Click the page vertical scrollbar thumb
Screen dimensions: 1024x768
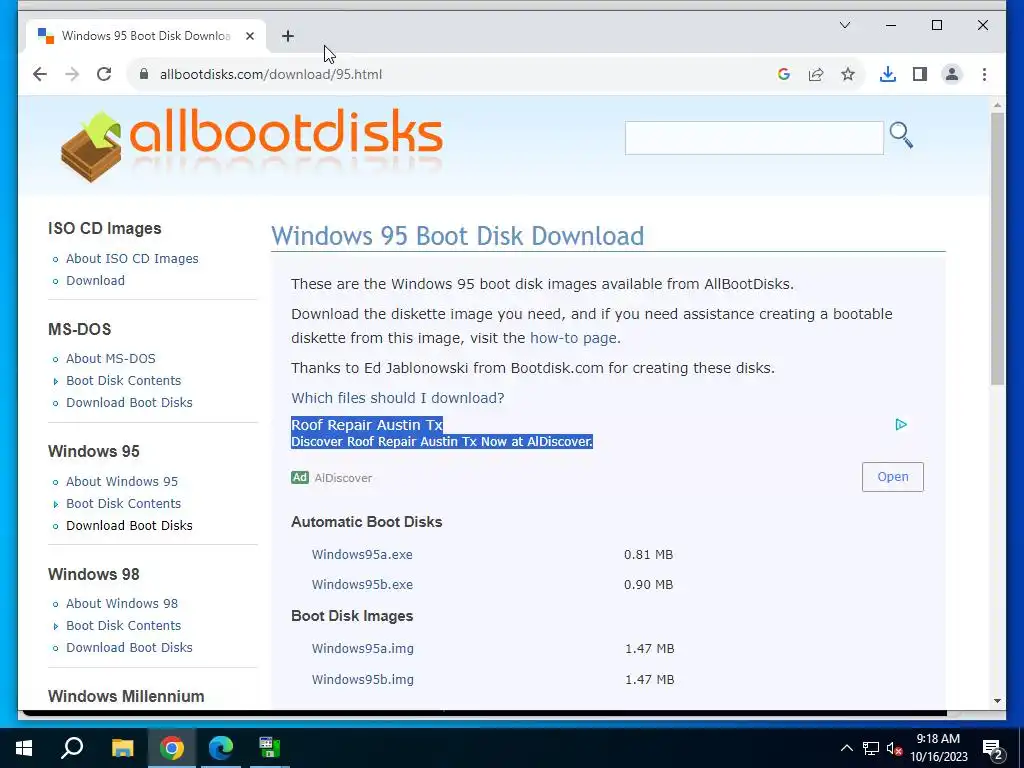click(x=997, y=248)
